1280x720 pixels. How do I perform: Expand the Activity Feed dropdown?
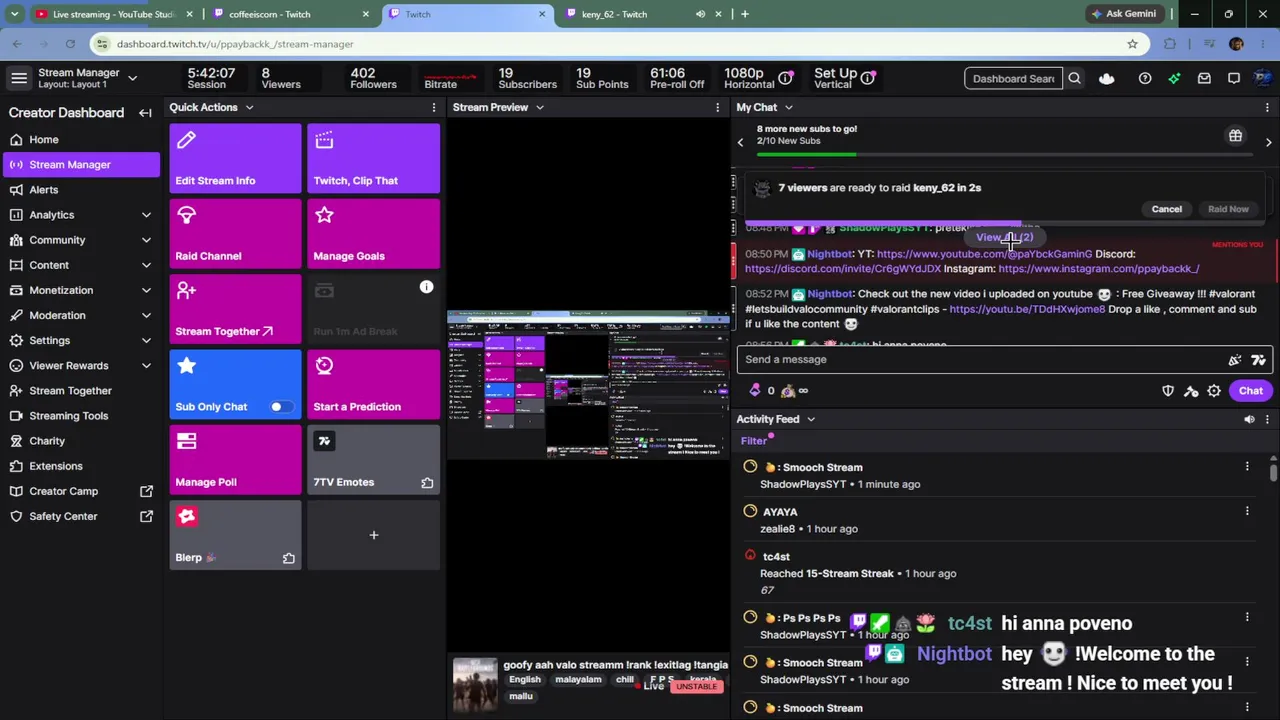pyautogui.click(x=811, y=420)
